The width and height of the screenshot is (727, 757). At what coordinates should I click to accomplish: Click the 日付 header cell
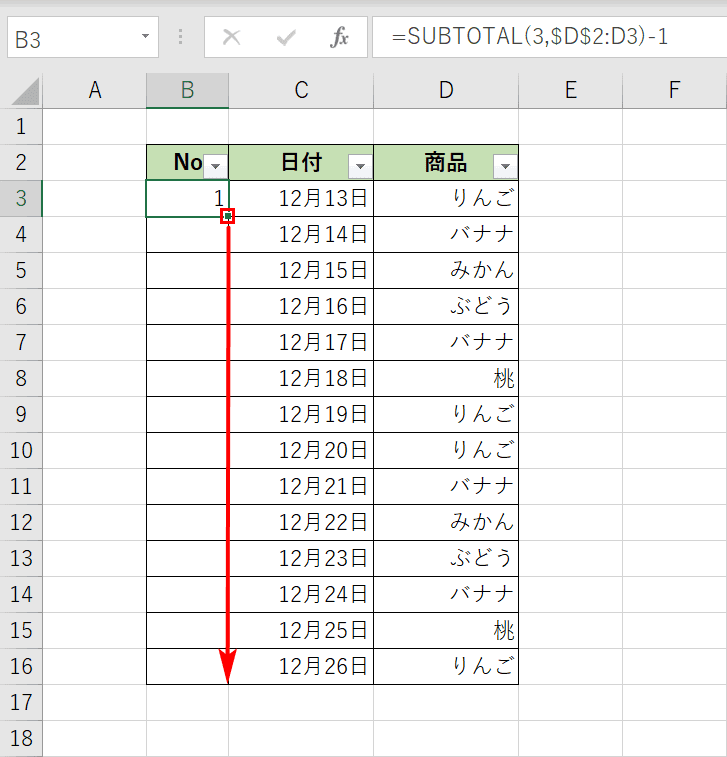301,162
